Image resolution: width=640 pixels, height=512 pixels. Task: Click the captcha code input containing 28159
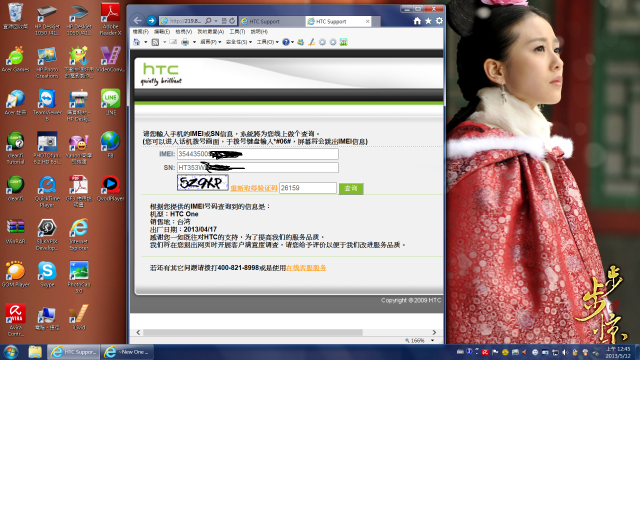[x=308, y=188]
